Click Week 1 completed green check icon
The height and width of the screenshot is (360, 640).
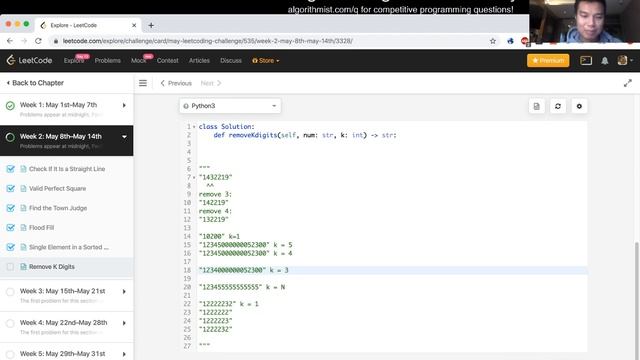(10, 106)
